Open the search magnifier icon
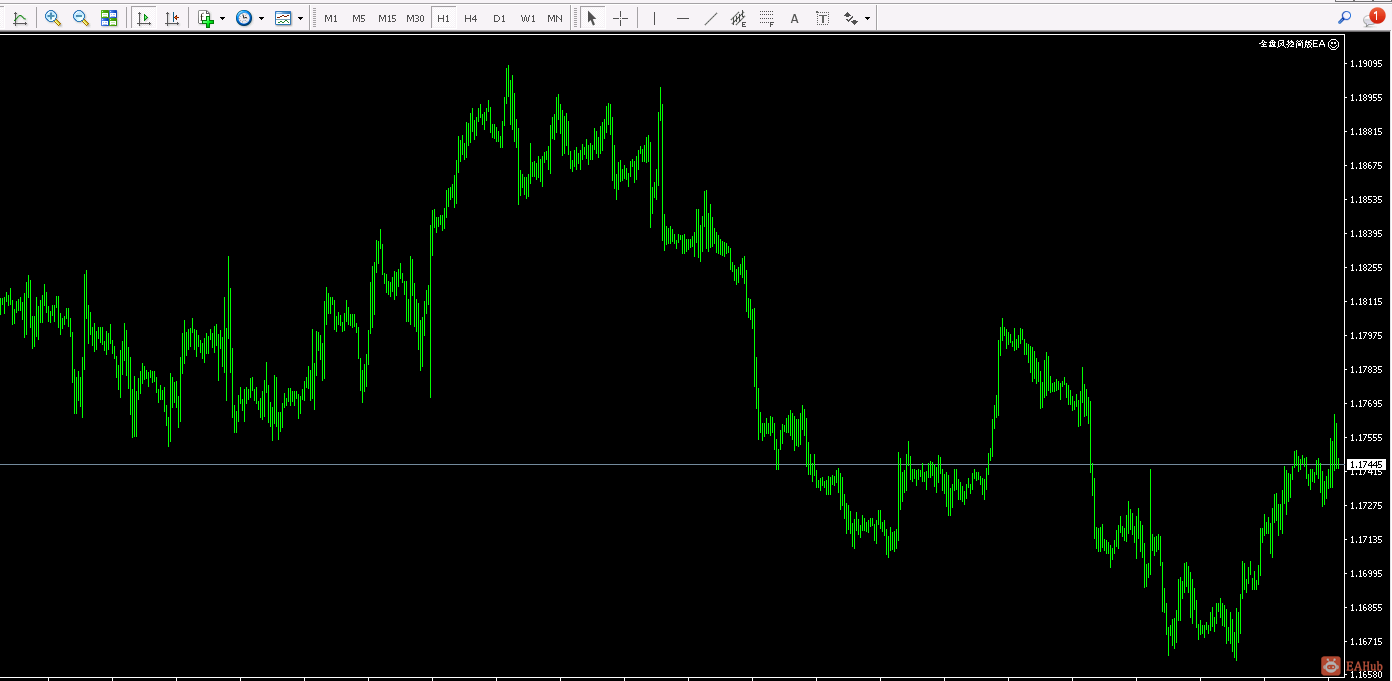The width and height of the screenshot is (1392, 681). click(1344, 18)
